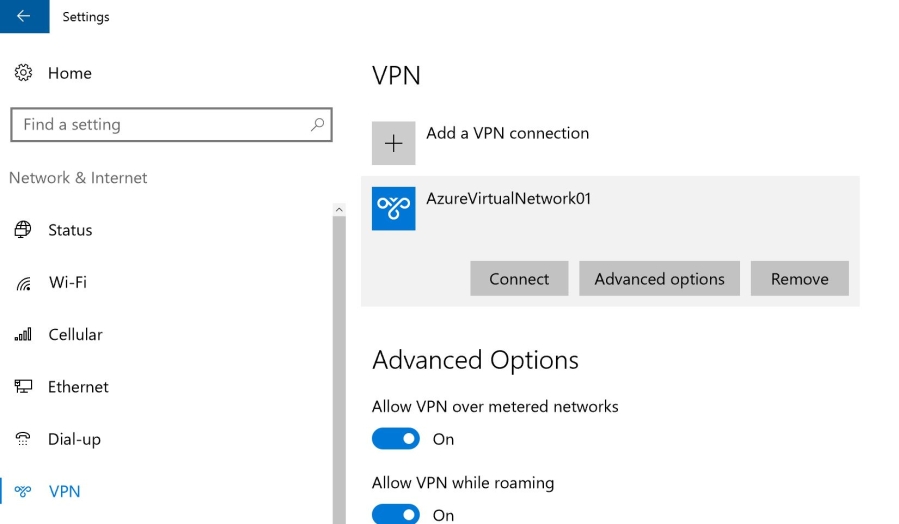This screenshot has width=899, height=524.
Task: Click the back arrow button
Action: 24,16
